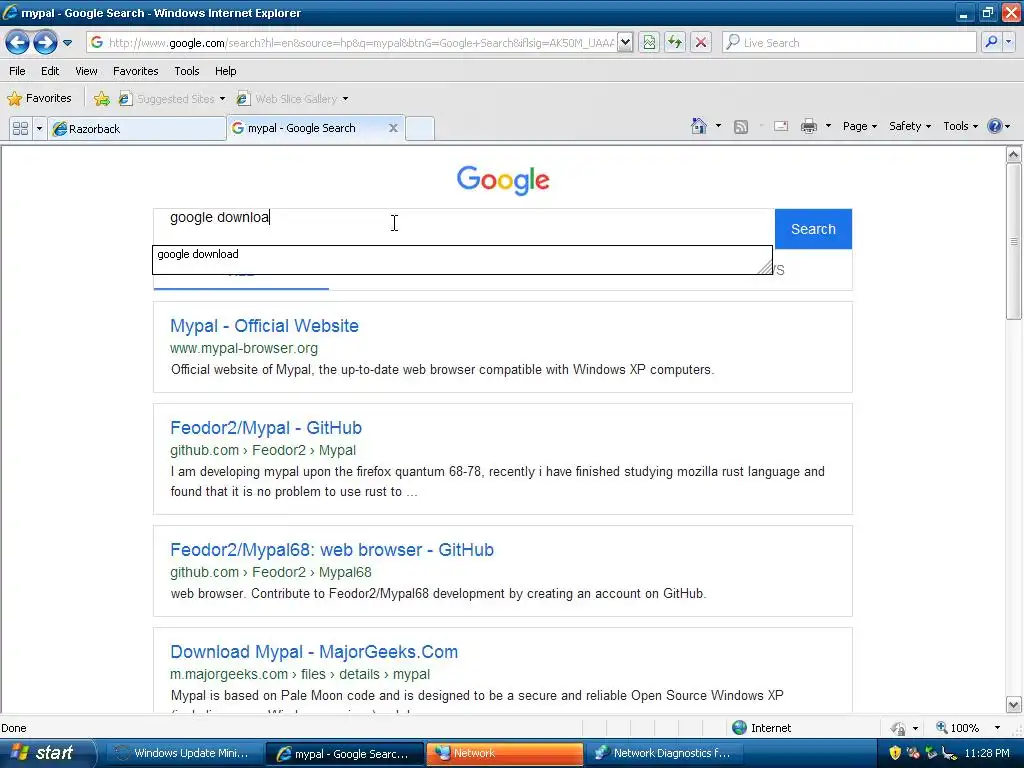This screenshot has width=1024, height=768.
Task: Click the network connection tray icon
Action: pyautogui.click(x=931, y=753)
